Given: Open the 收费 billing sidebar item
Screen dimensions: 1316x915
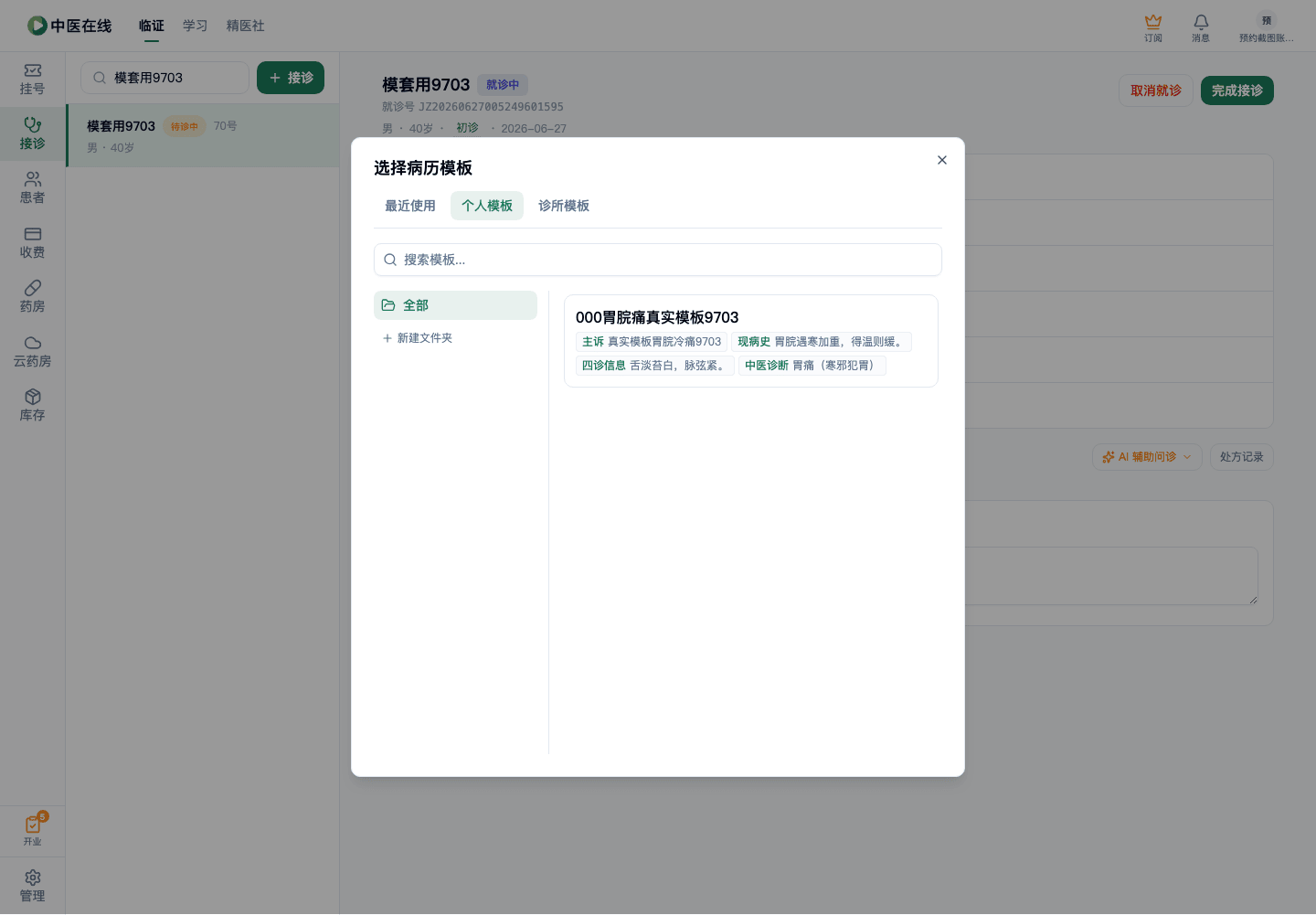Looking at the screenshot, I should pos(33,242).
